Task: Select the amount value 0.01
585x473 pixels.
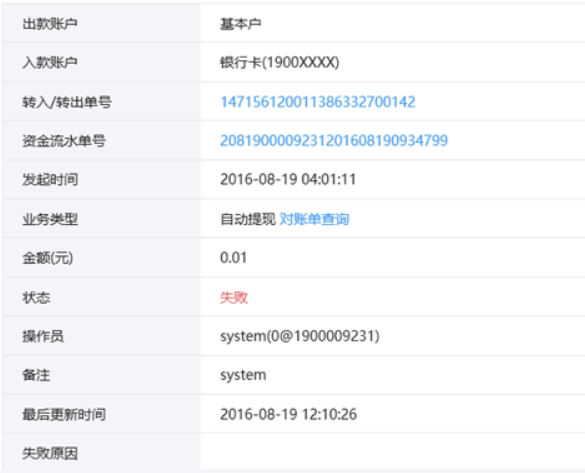Action: click(x=233, y=258)
